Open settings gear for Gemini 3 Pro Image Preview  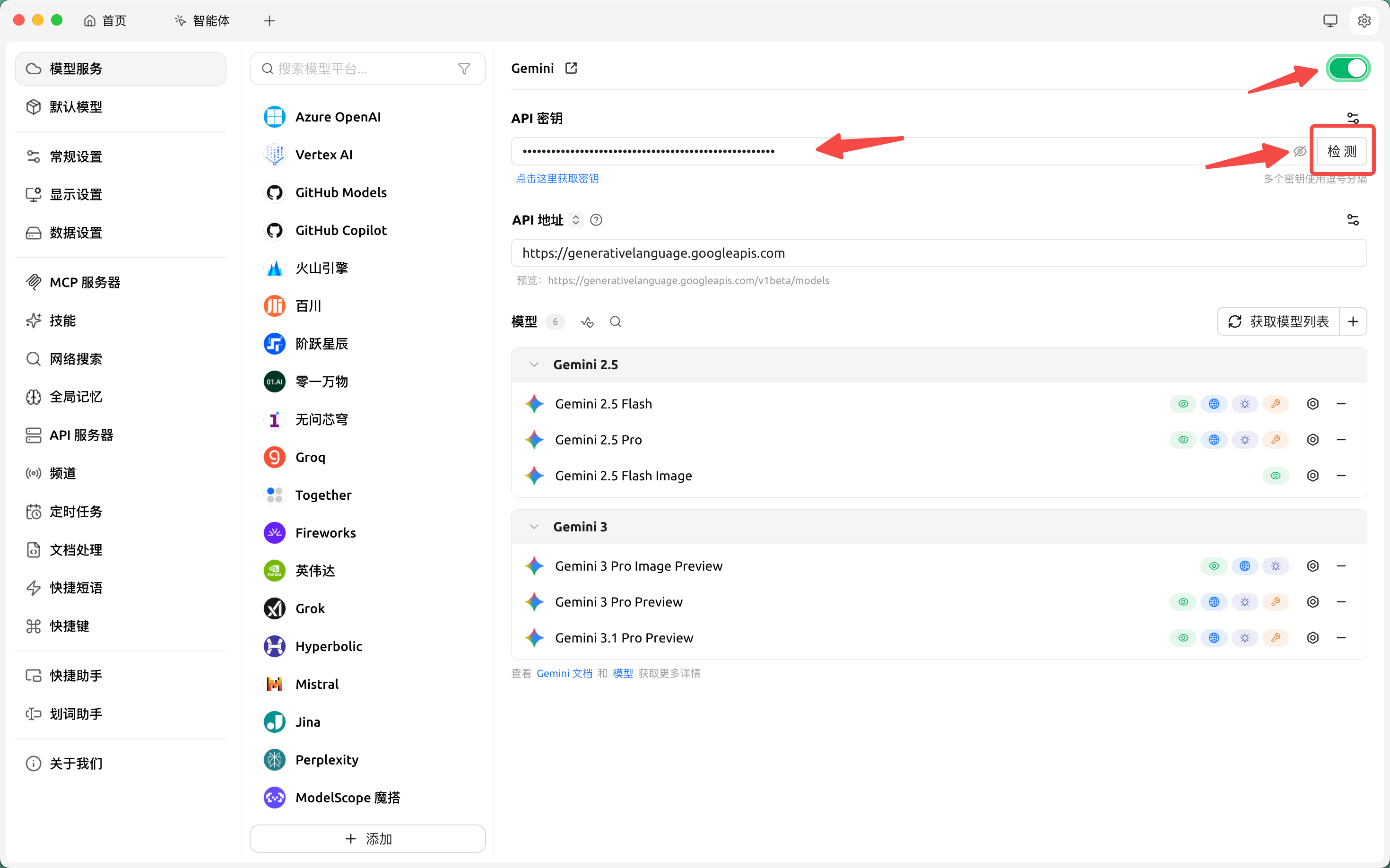(x=1312, y=566)
